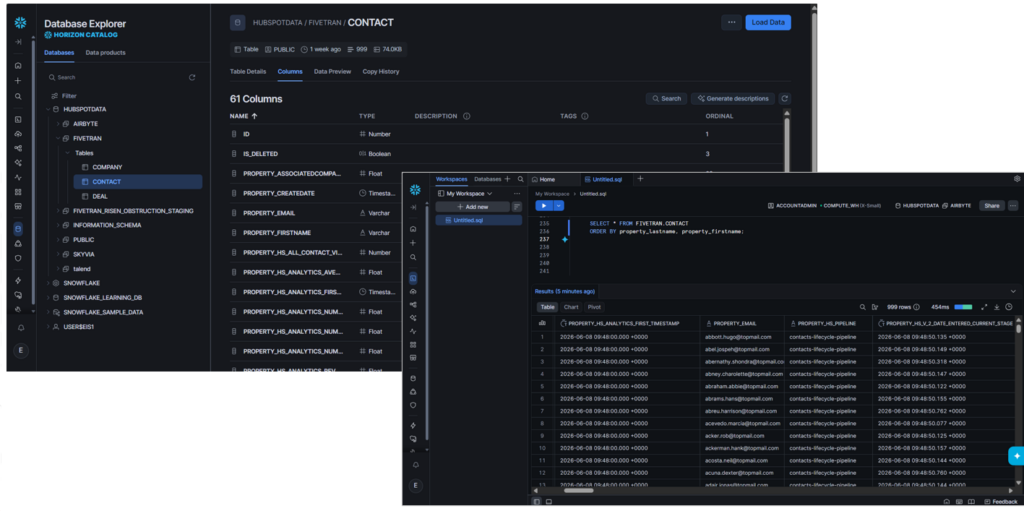Expand the SNOWFLAKE_SAMPLE_DATA database

click(x=48, y=312)
